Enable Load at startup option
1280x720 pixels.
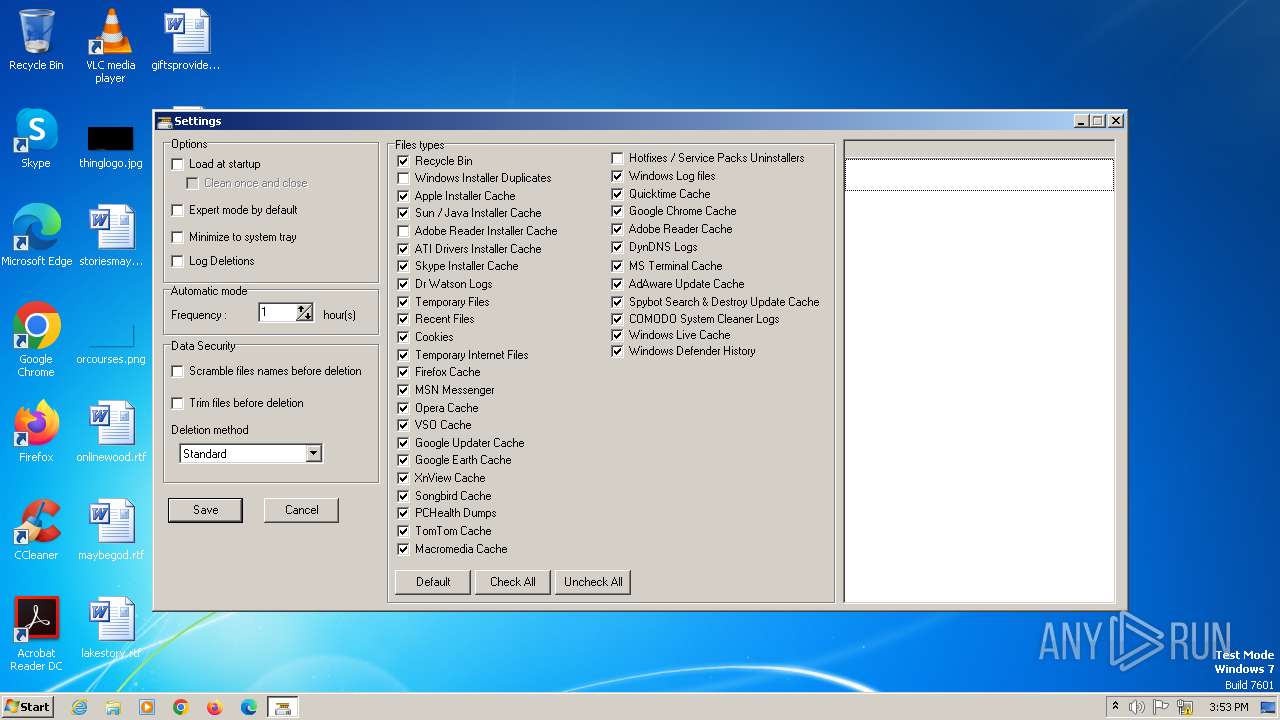pyautogui.click(x=178, y=164)
